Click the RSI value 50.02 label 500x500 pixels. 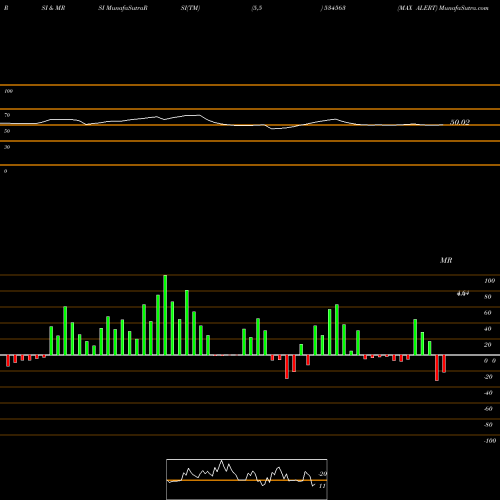(460, 122)
